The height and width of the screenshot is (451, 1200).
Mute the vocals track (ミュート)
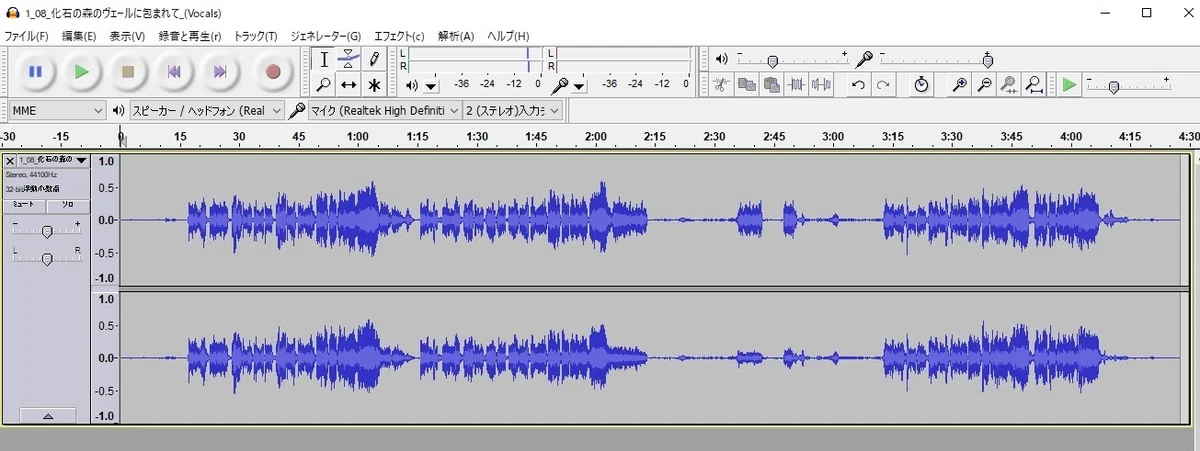tap(24, 204)
